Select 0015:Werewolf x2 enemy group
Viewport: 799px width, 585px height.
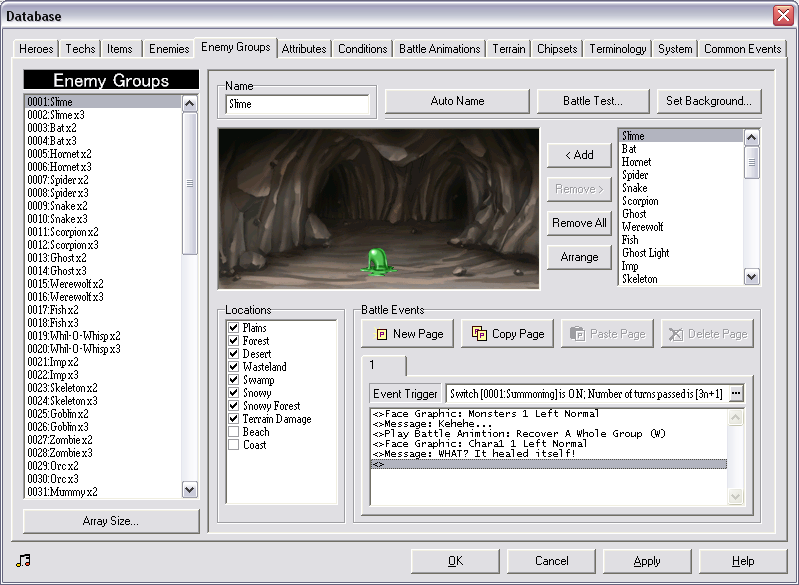click(65, 284)
